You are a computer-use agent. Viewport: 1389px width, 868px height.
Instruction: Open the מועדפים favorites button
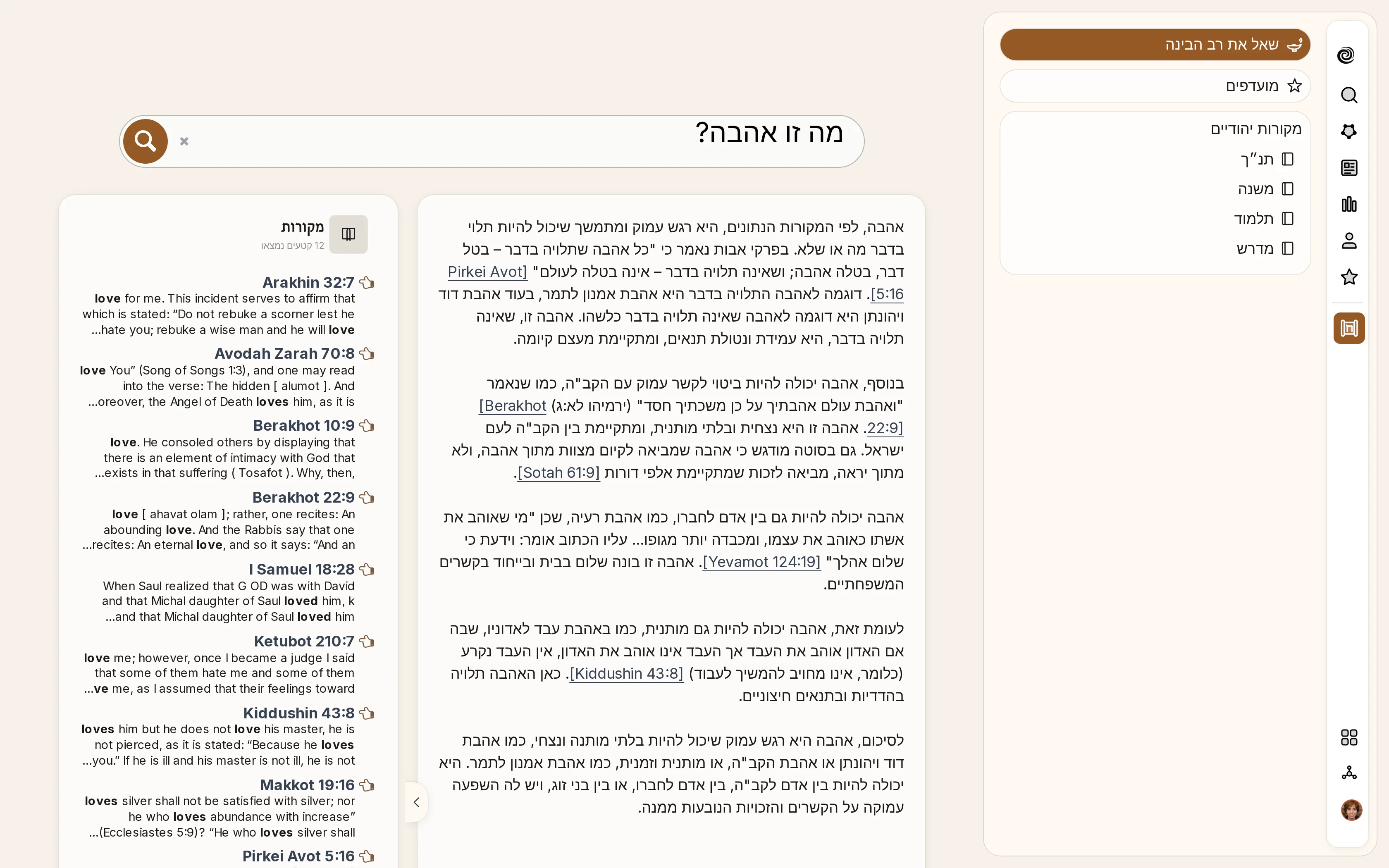(x=1155, y=86)
